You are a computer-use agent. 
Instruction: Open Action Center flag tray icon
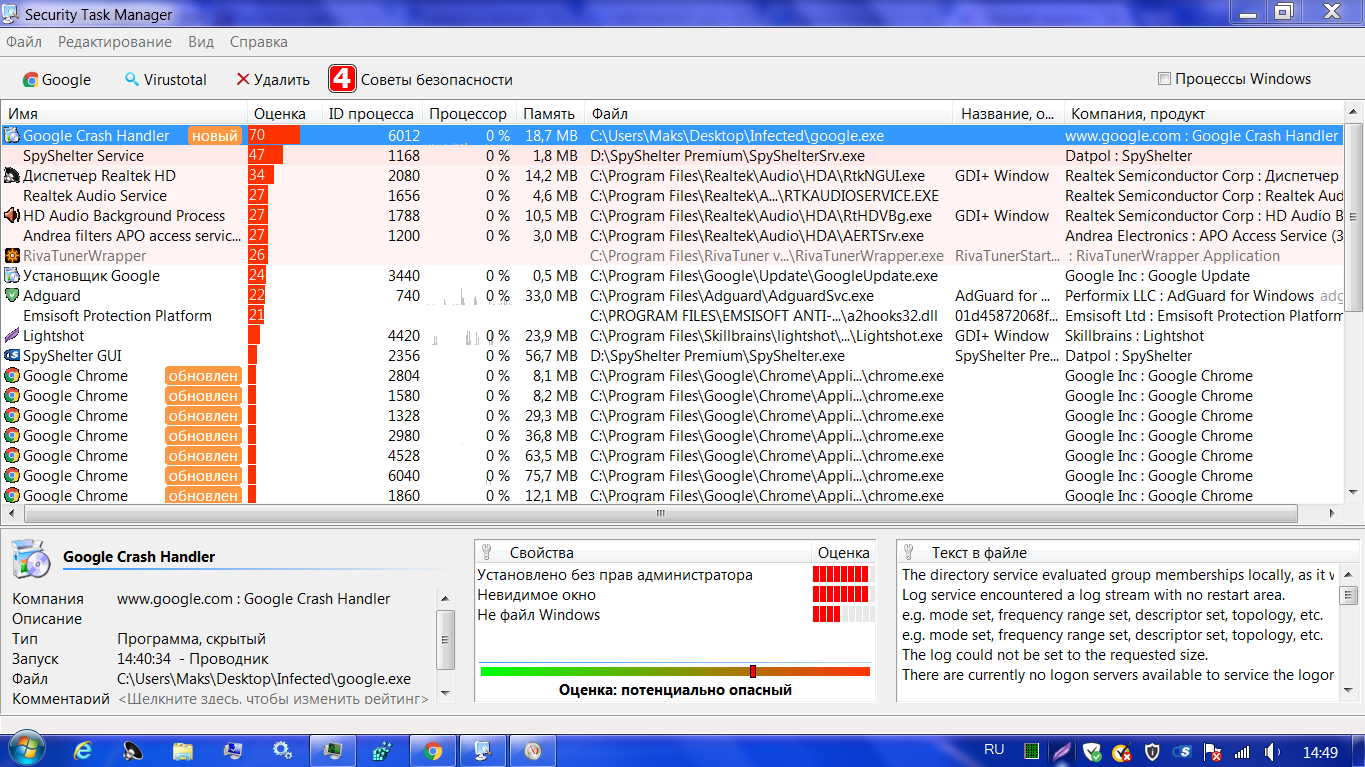pos(1212,751)
